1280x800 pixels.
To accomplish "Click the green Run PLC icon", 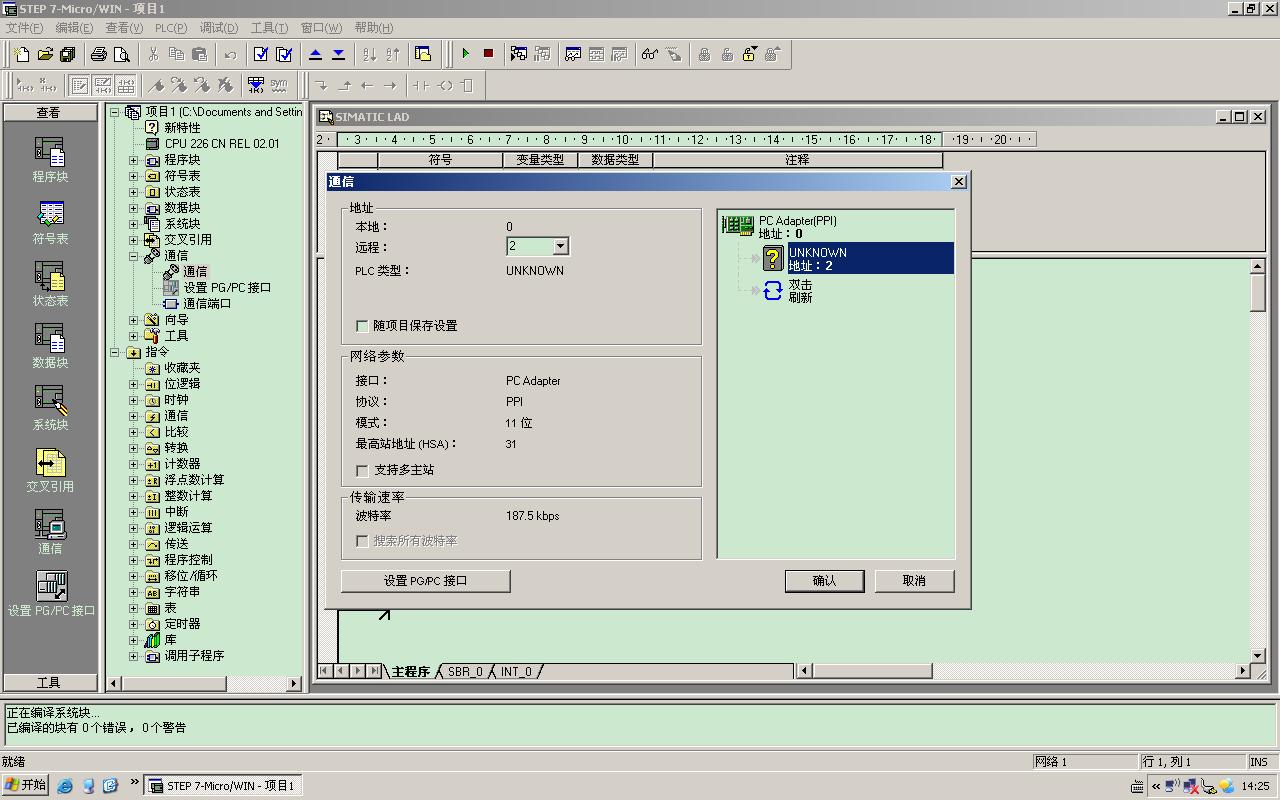I will coord(465,54).
